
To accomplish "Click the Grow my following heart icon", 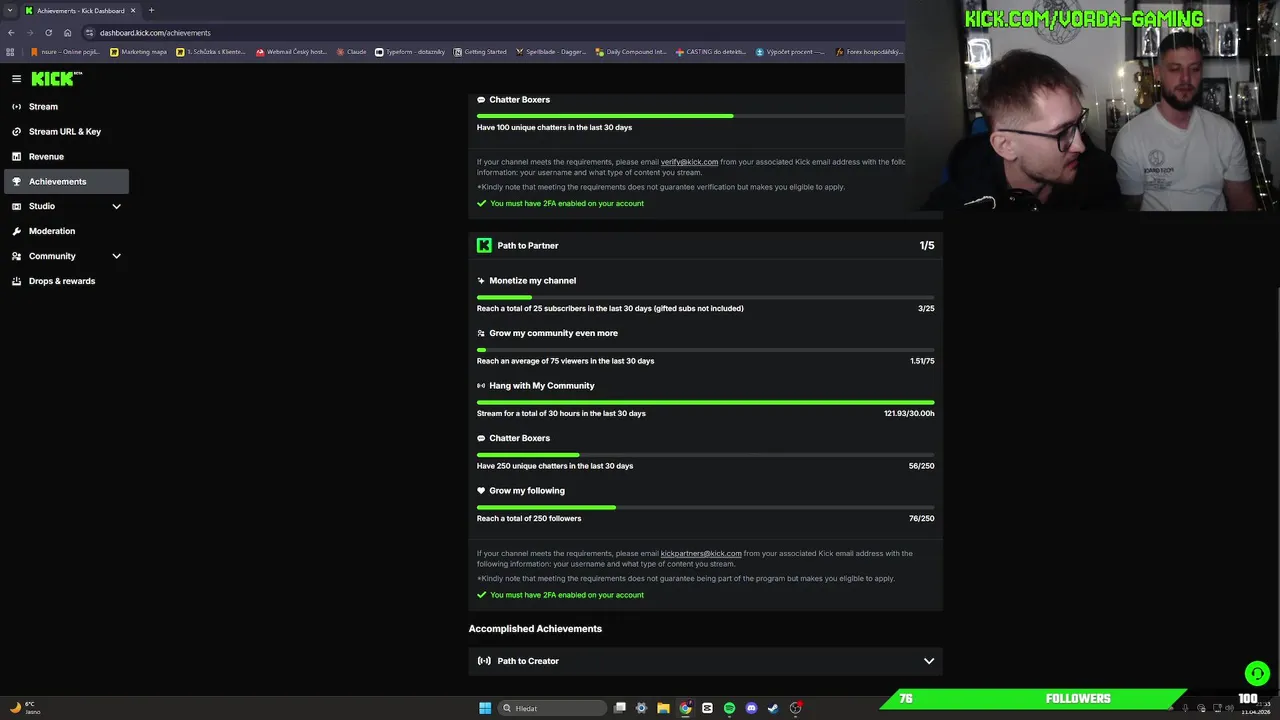I will 481,491.
